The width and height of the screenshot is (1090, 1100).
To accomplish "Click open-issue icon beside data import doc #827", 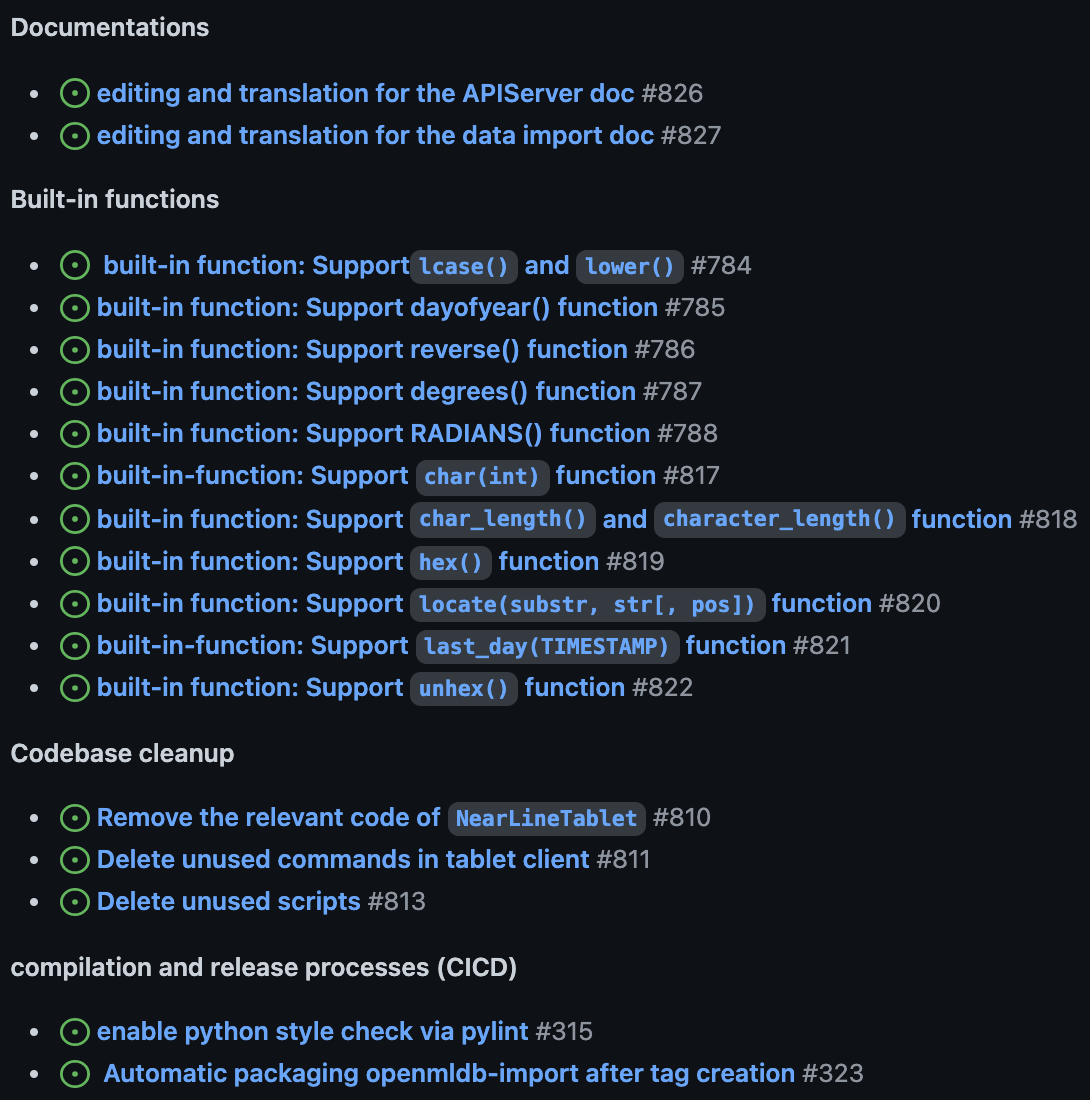I will click(75, 135).
